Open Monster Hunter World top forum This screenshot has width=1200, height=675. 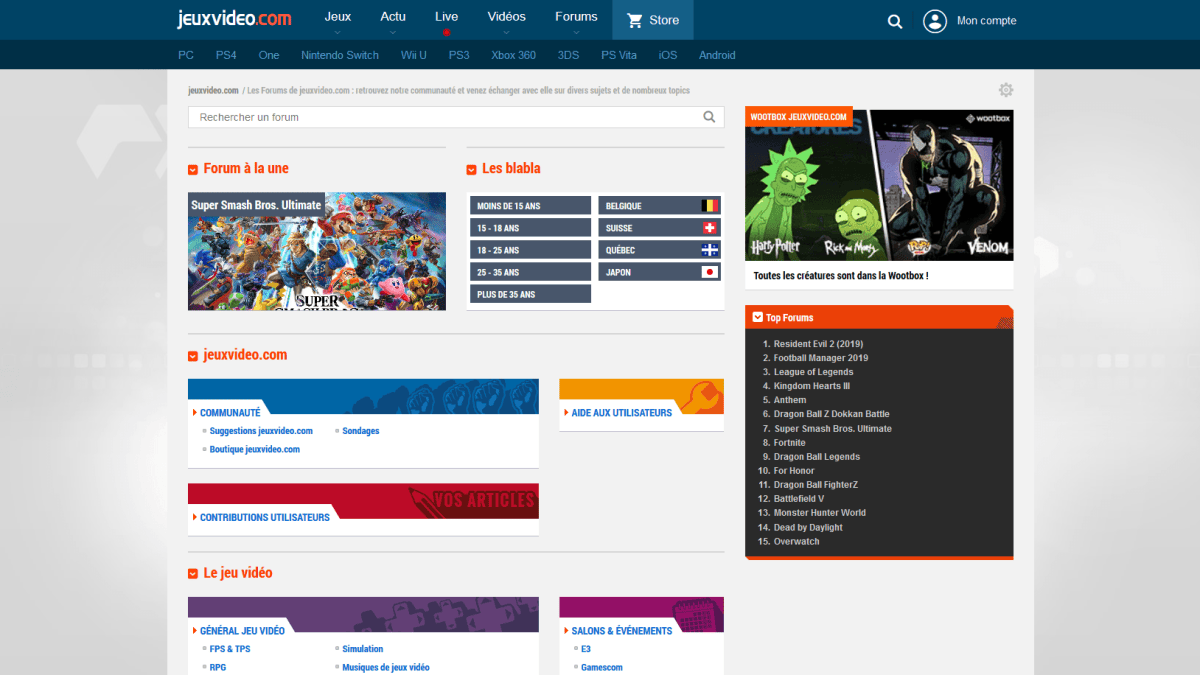point(820,513)
